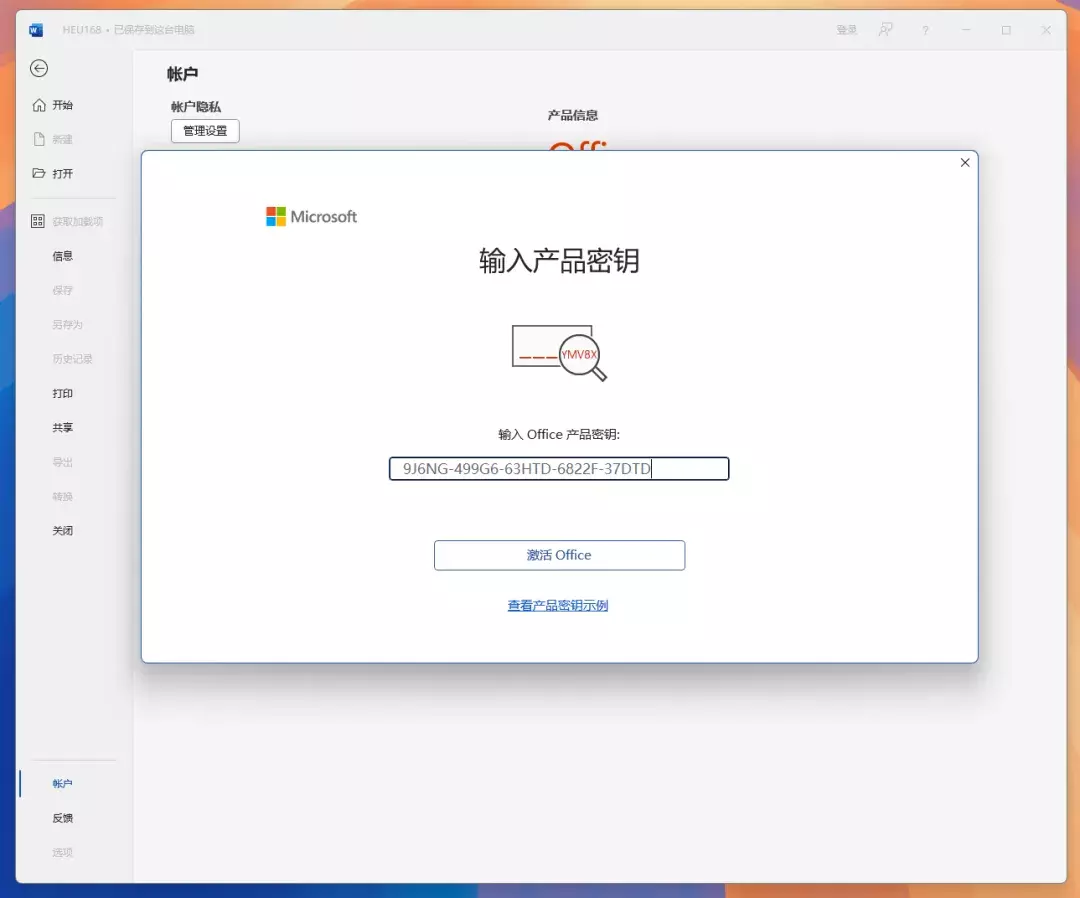Viewport: 1080px width, 898px height.
Task: Click the 管理设置 button
Action: click(x=205, y=131)
